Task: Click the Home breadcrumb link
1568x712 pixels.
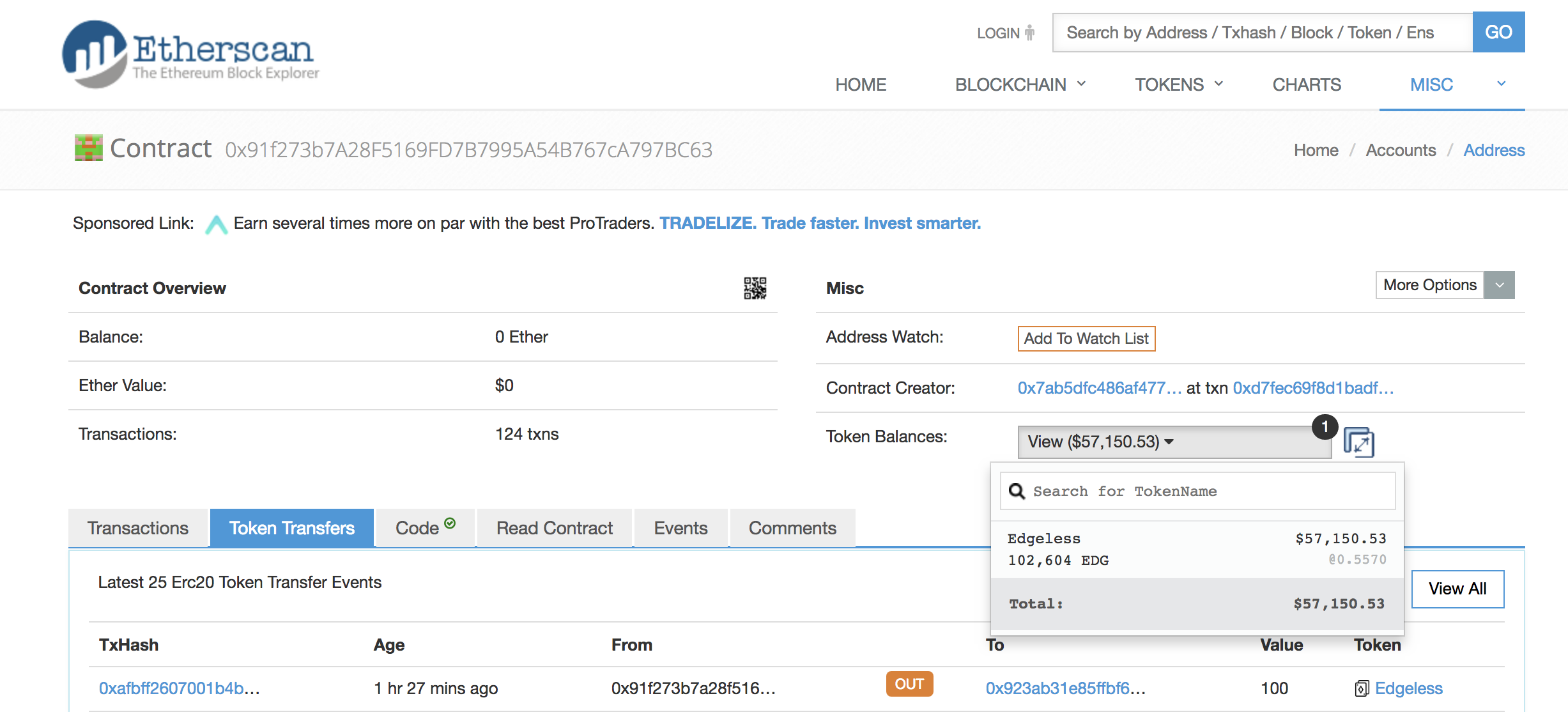Action: tap(1316, 150)
